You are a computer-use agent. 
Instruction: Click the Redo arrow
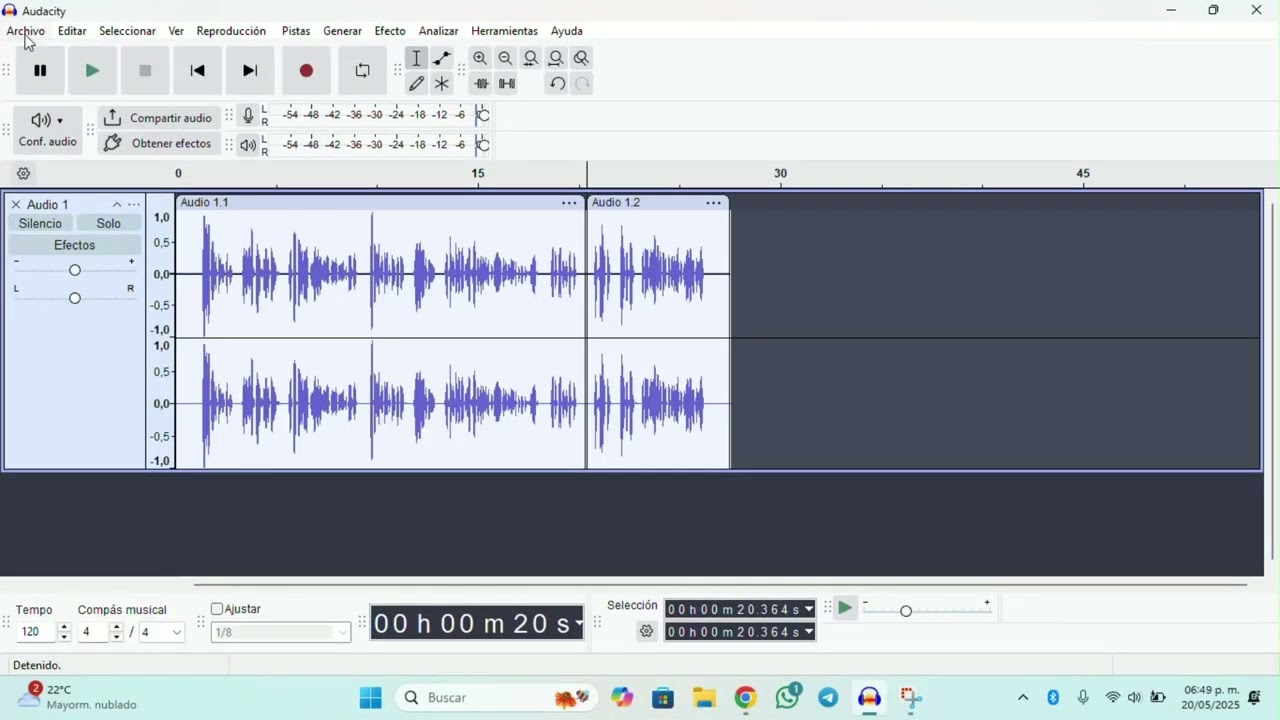pos(582,84)
